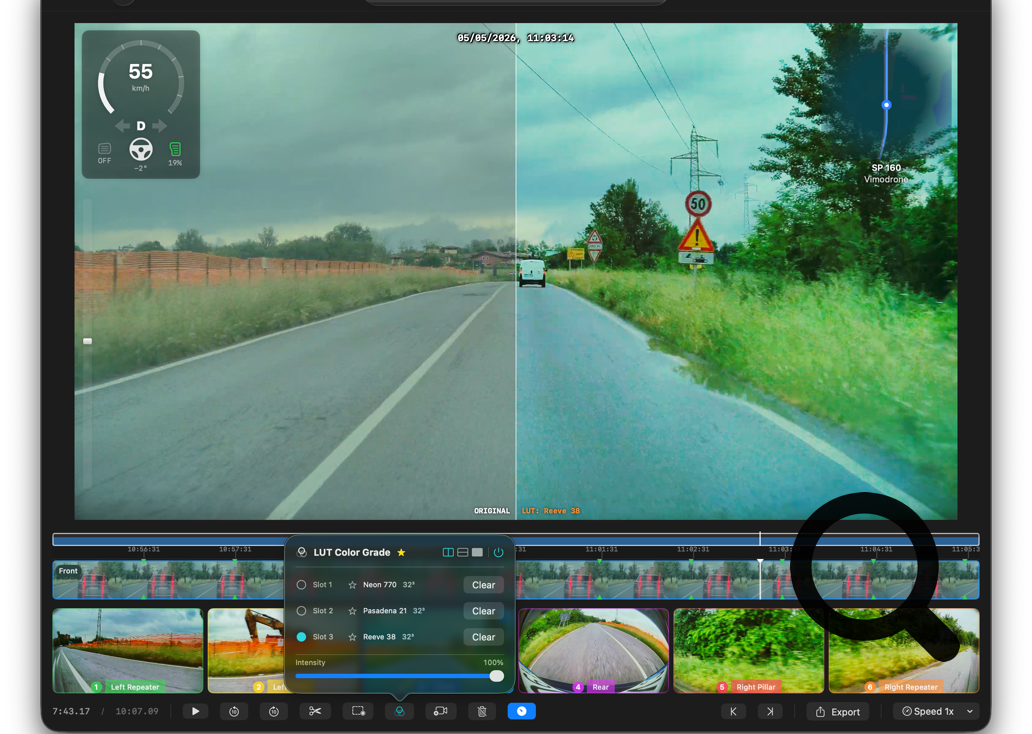
Task: Export the current clip
Action: (838, 712)
